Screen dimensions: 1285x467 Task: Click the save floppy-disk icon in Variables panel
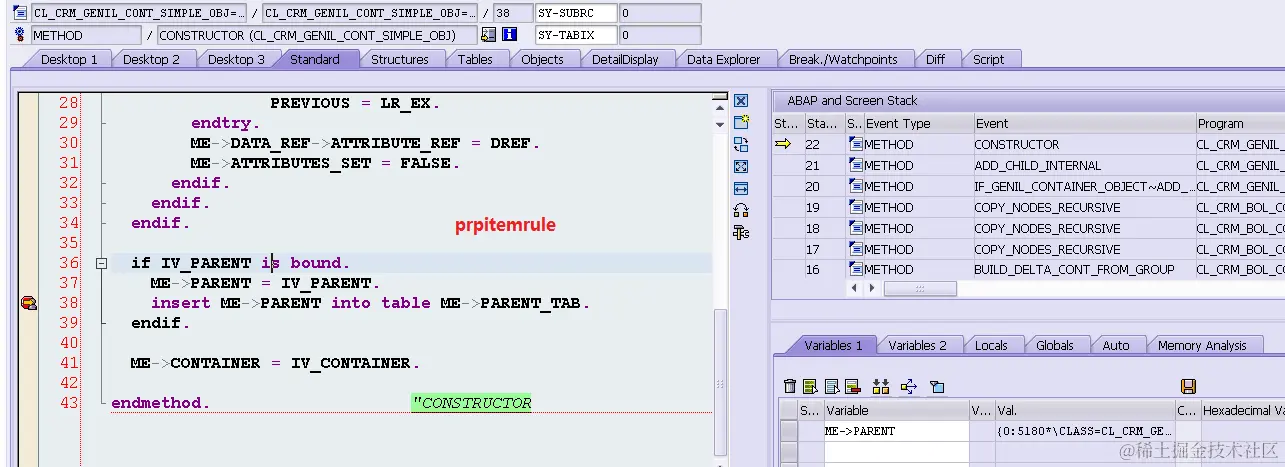[1188, 386]
